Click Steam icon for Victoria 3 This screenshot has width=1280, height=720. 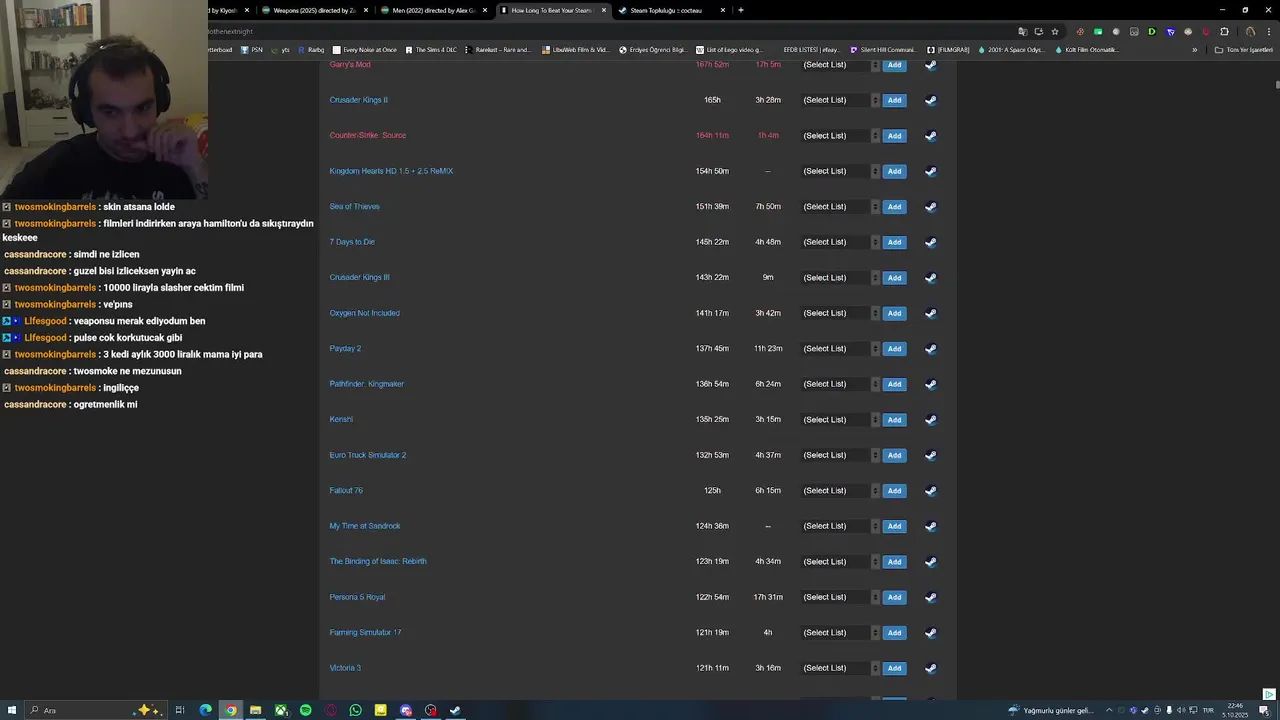tap(930, 668)
